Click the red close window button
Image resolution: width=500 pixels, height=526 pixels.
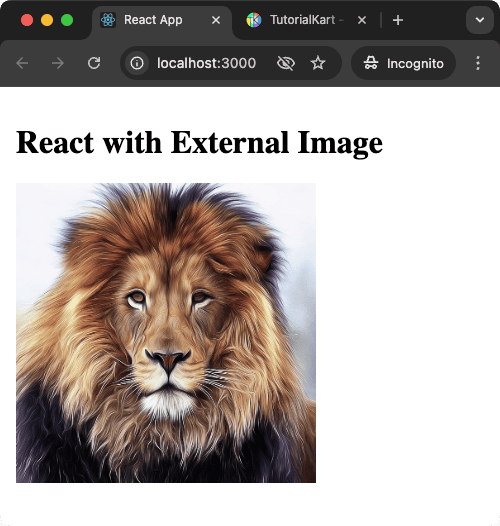[27, 20]
